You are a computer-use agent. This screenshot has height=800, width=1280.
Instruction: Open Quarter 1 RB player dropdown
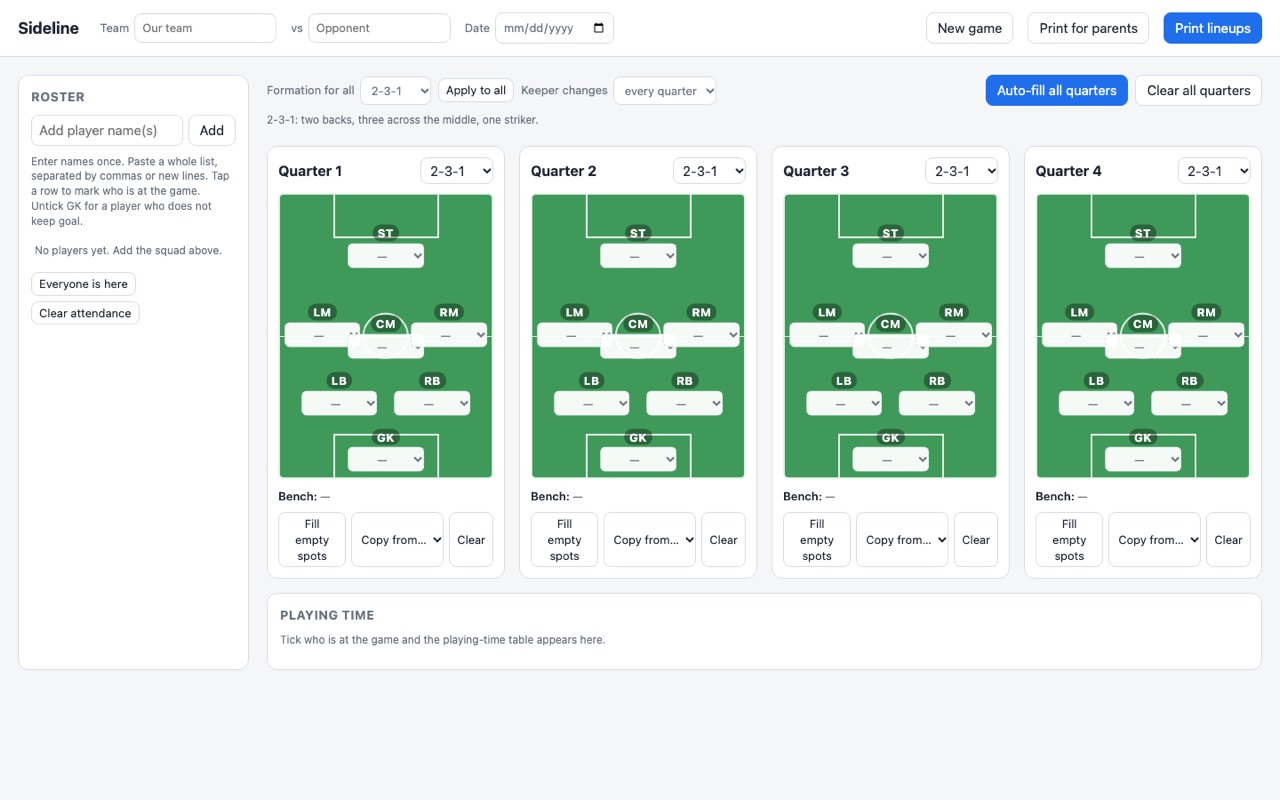pos(432,403)
